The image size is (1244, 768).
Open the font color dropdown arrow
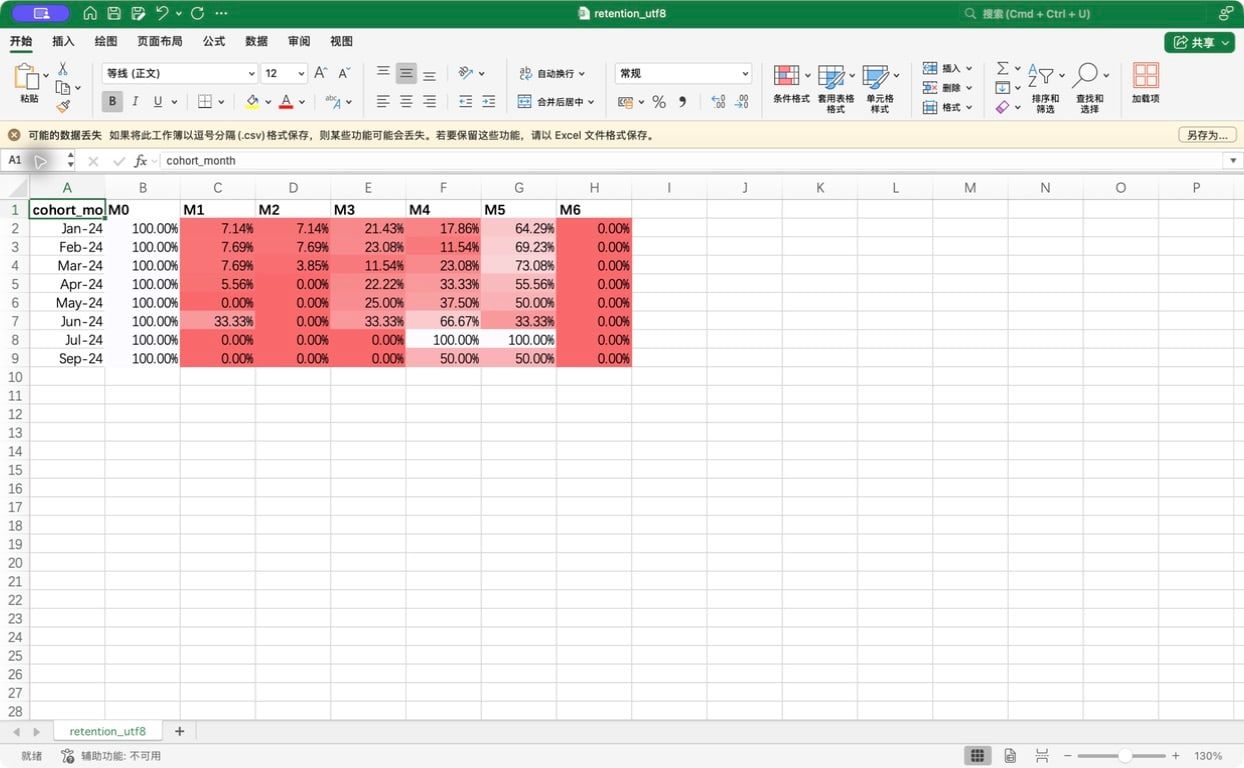click(302, 102)
